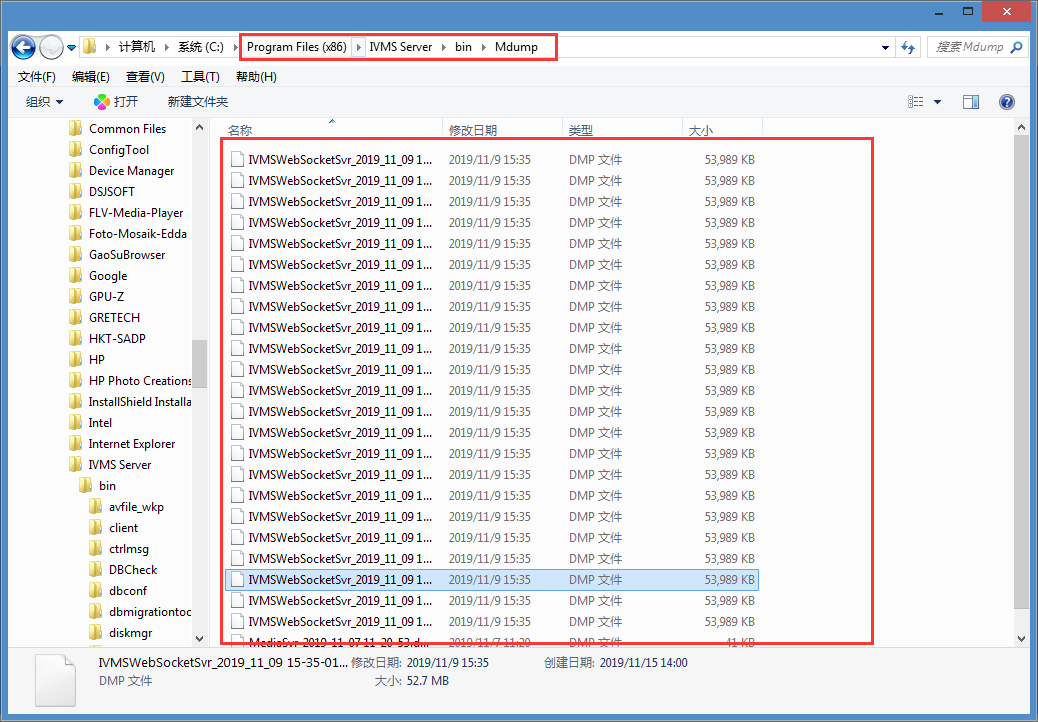Viewport: 1038px width, 722px height.
Task: Click 新建文件夹 toolbar button
Action: (x=197, y=102)
